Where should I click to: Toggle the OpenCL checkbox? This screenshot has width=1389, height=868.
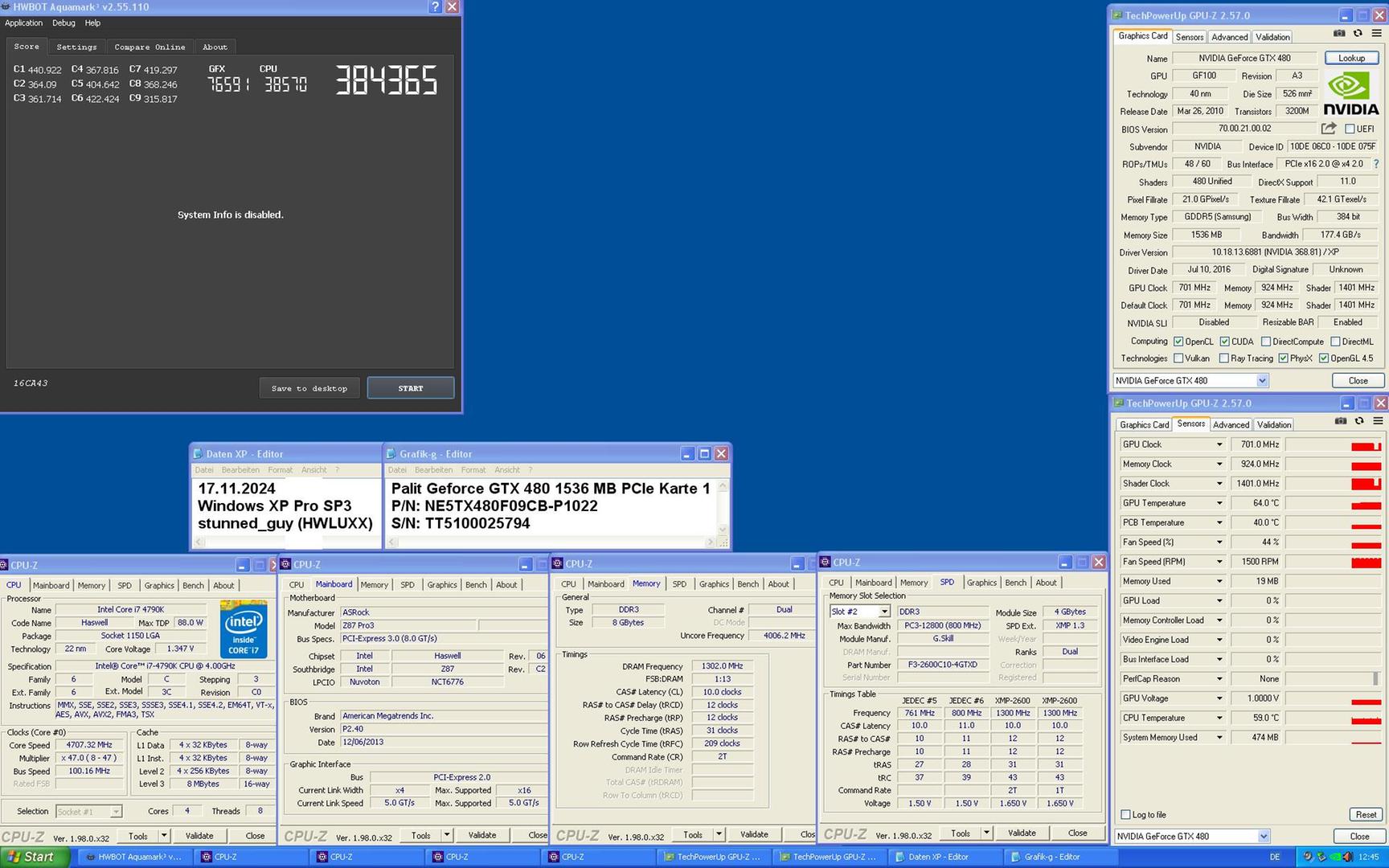[1178, 342]
